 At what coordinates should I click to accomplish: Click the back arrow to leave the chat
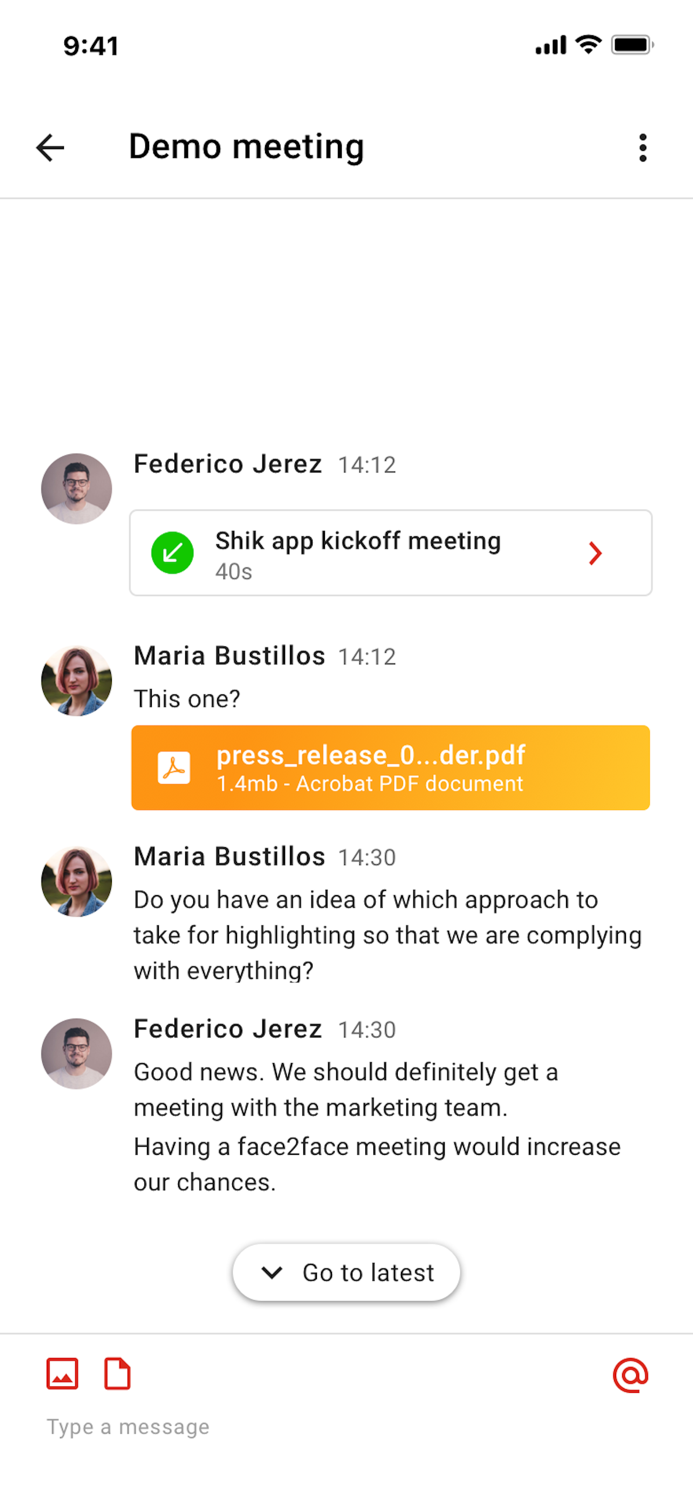(50, 147)
